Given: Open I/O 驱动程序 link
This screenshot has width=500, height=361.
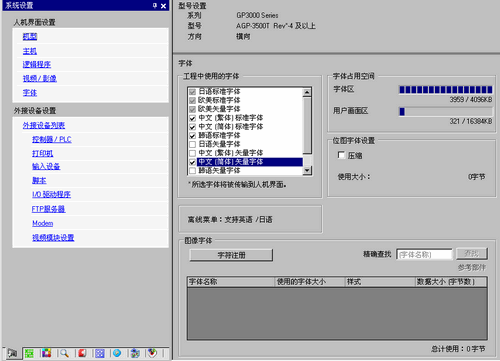Looking at the screenshot, I should pos(51,194).
